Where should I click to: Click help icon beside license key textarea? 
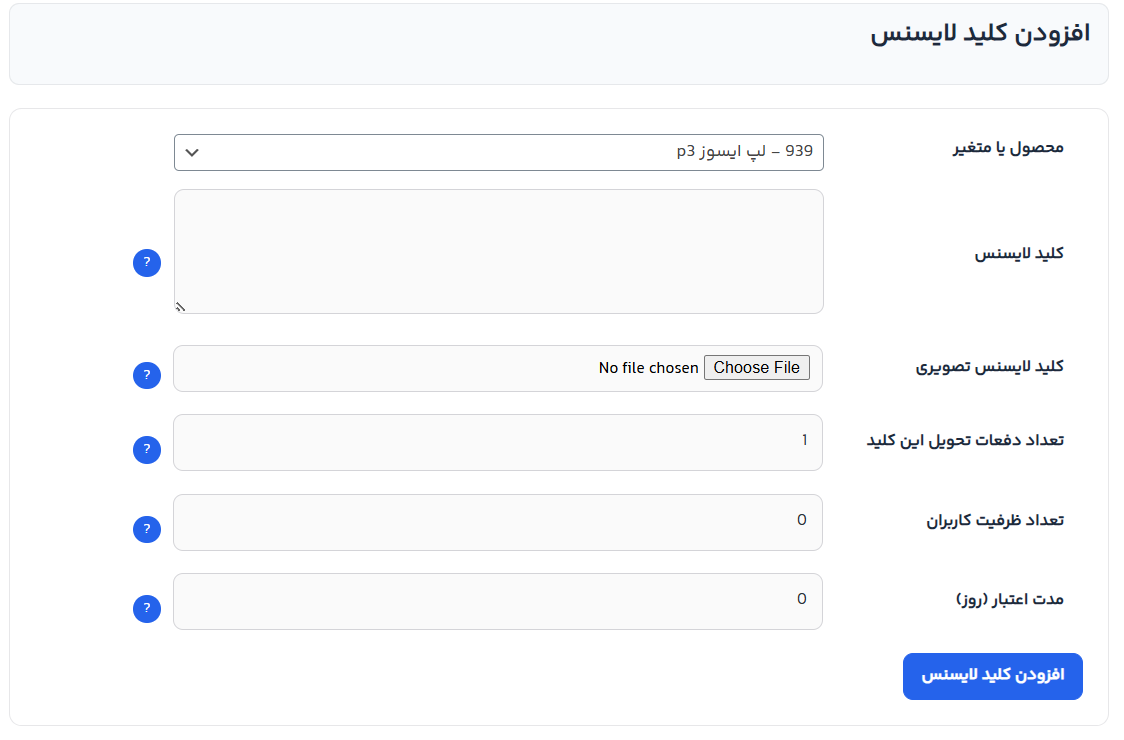tap(147, 263)
